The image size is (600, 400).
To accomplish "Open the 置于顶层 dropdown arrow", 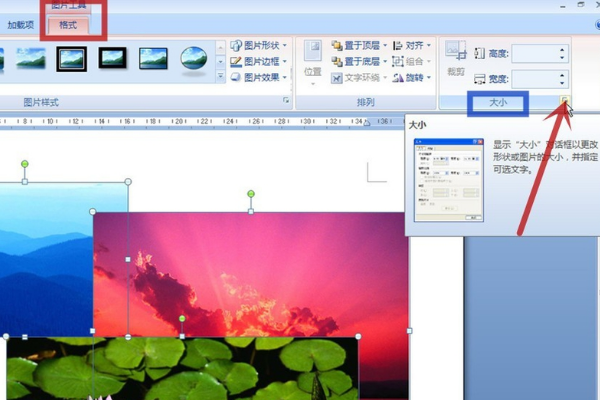I will point(385,46).
